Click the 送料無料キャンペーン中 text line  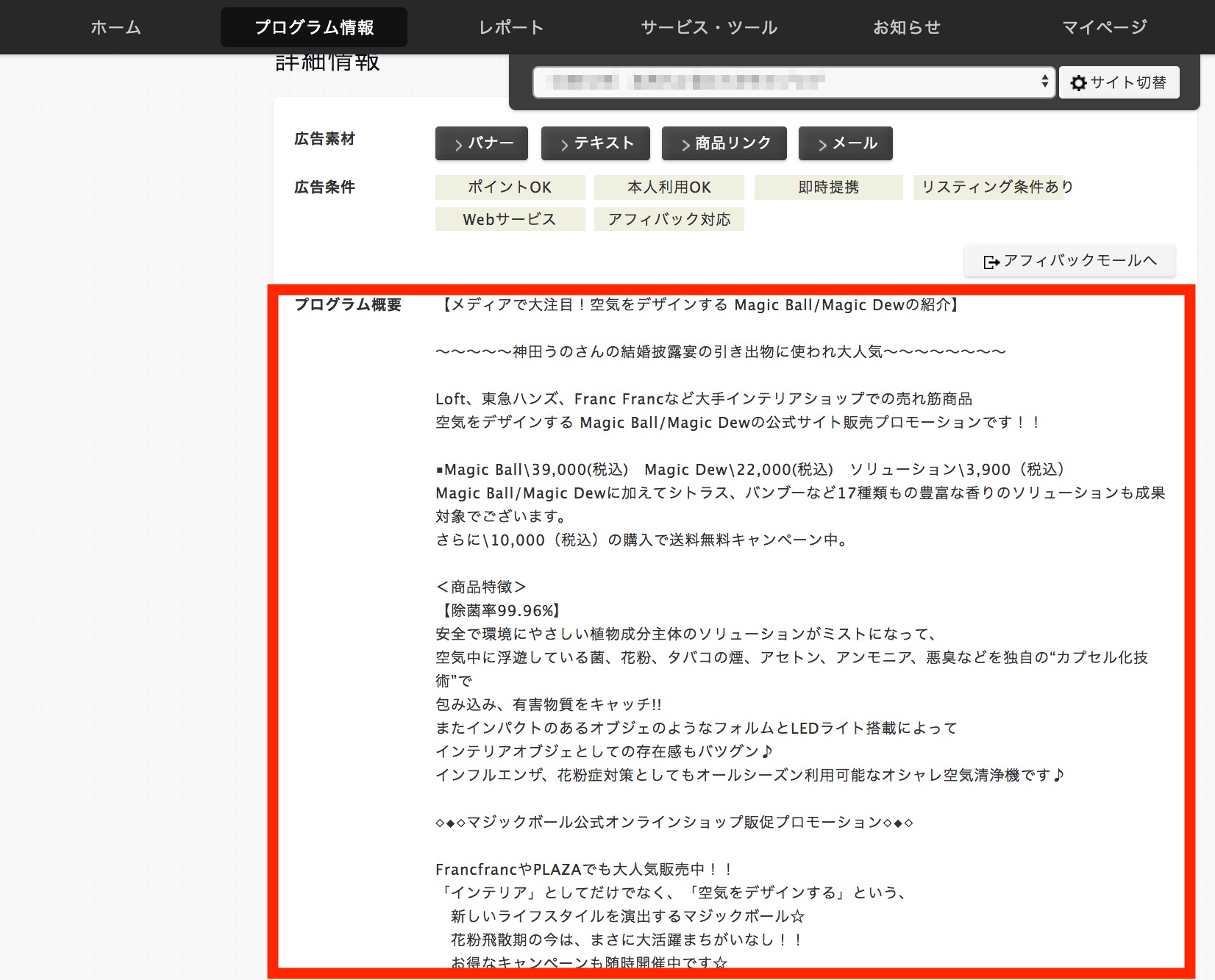tap(644, 540)
